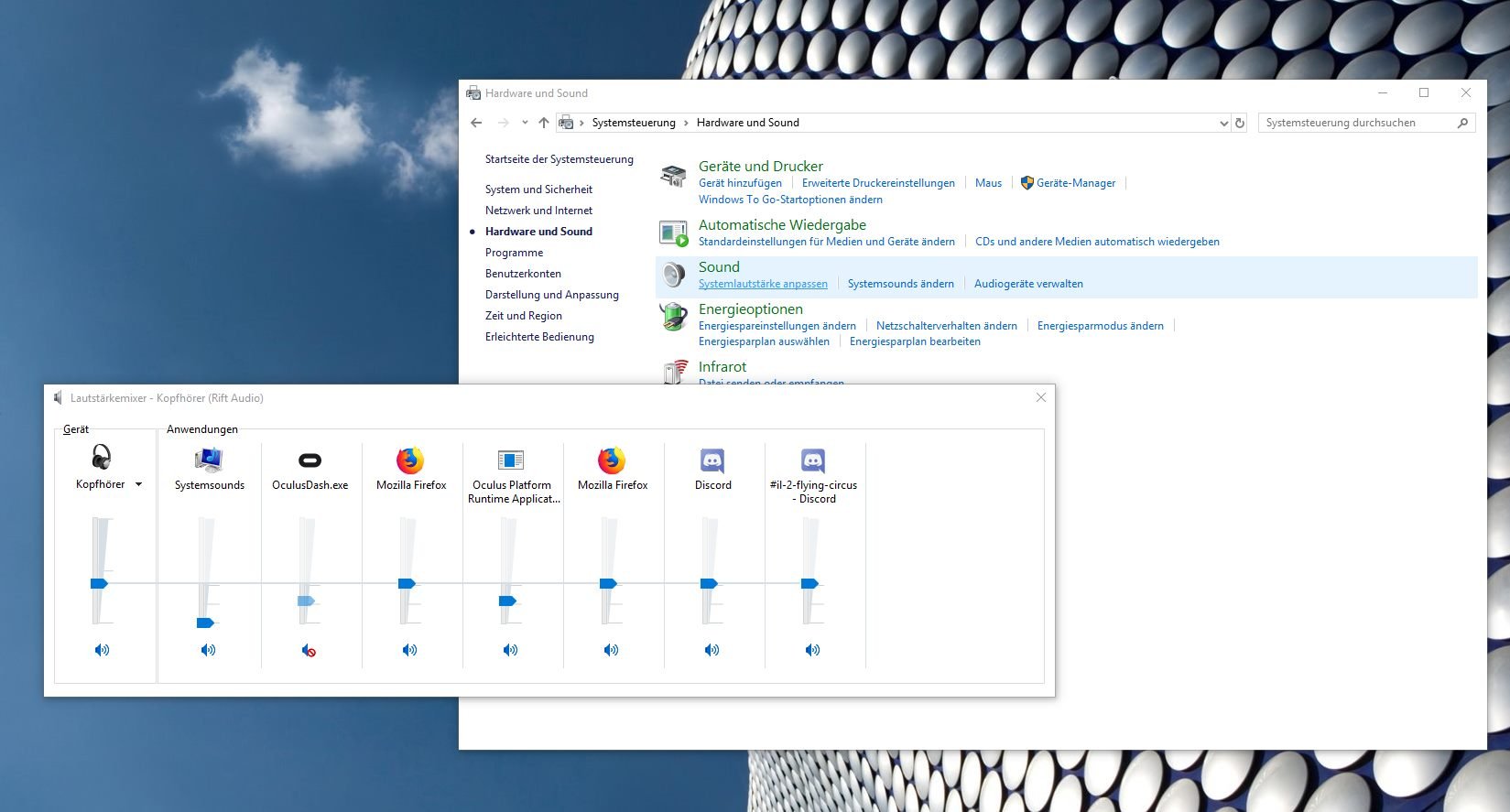The width and height of the screenshot is (1510, 812).
Task: Go to Darstellung und Anpassung category
Action: 551,295
